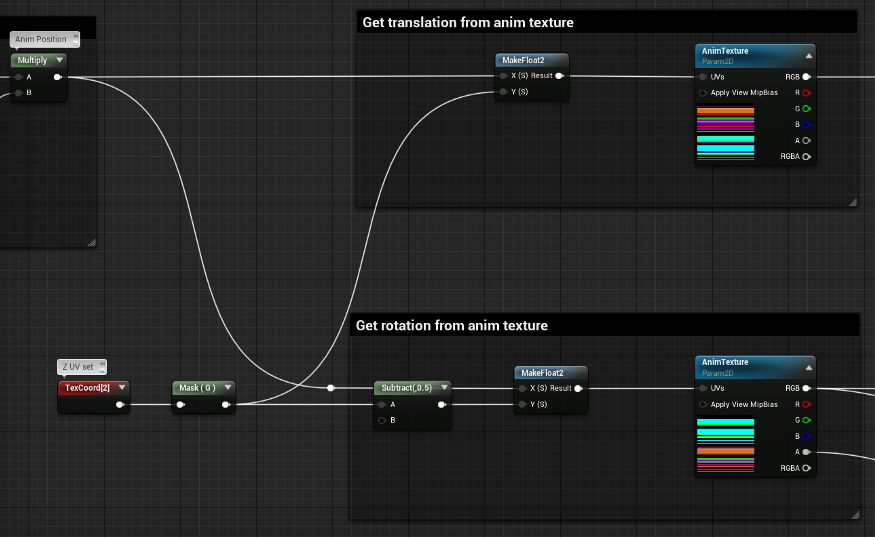Click the rotation AnimTexture G output pin
Viewport: 875px width, 537px height.
pyautogui.click(x=806, y=420)
